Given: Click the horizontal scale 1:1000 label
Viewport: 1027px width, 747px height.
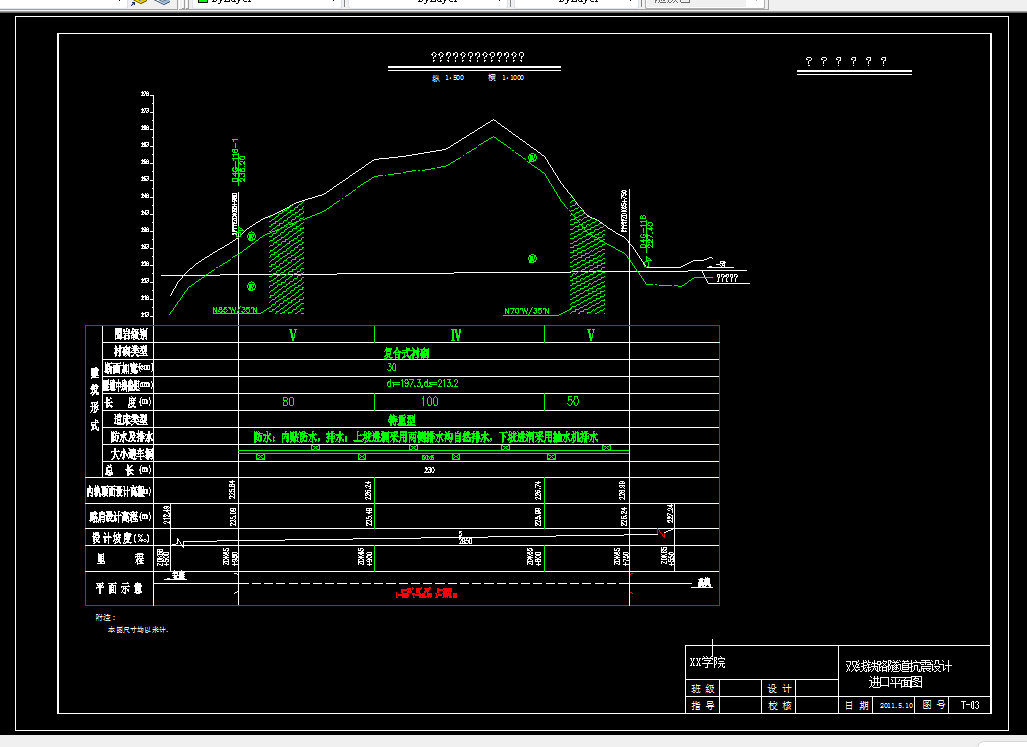Looking at the screenshot, I should [506, 78].
